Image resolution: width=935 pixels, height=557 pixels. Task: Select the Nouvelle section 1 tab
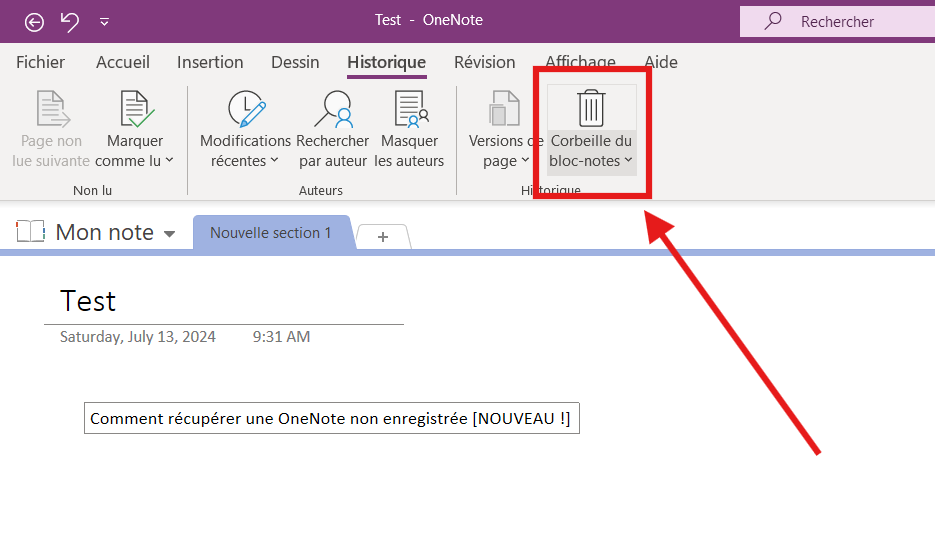tap(271, 233)
